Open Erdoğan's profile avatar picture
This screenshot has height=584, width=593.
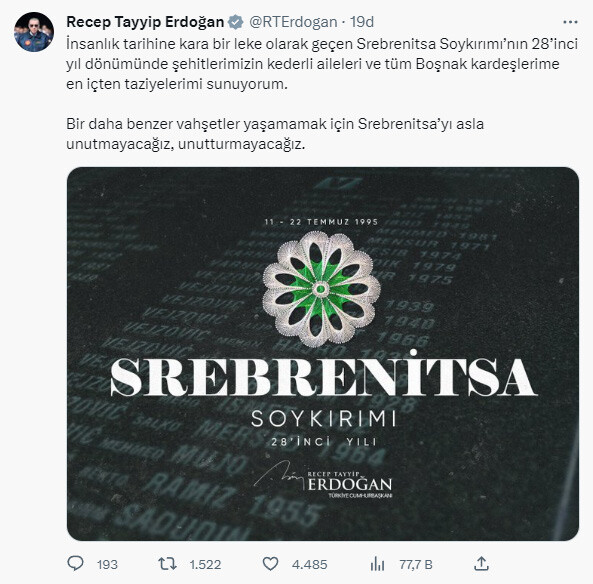coord(34,32)
